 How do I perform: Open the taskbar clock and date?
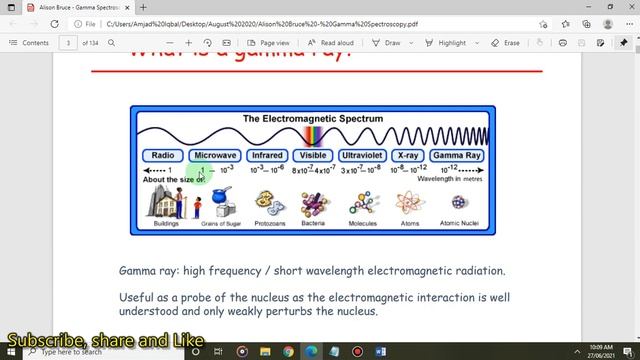601,351
